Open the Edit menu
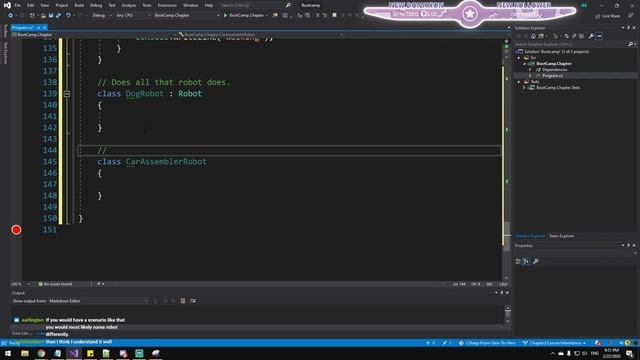The image size is (640, 360). (x=31, y=5)
